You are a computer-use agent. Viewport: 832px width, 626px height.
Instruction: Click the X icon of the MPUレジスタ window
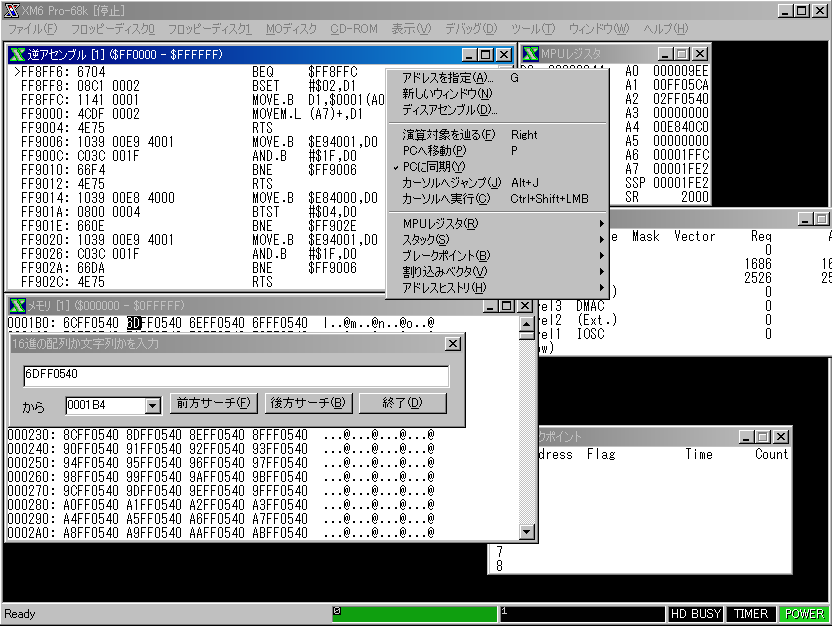531,54
